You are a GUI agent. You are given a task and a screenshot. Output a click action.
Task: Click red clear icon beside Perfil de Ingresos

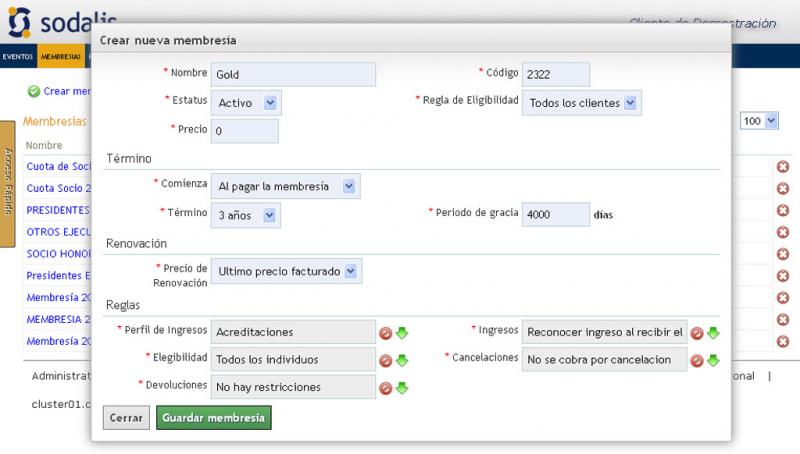point(385,333)
